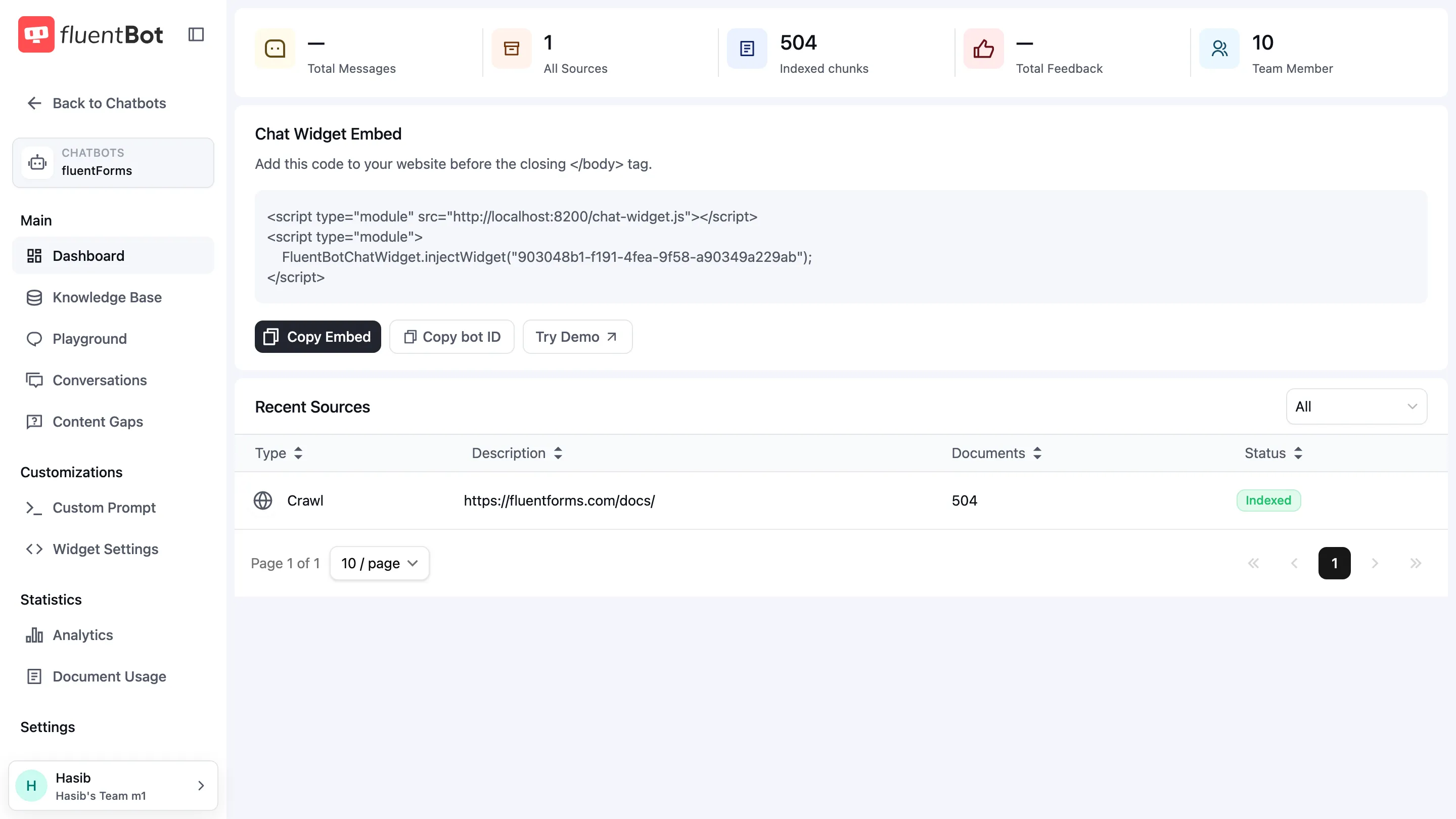Viewport: 1456px width, 819px height.
Task: Click the All Sources archive icon
Action: (512, 49)
